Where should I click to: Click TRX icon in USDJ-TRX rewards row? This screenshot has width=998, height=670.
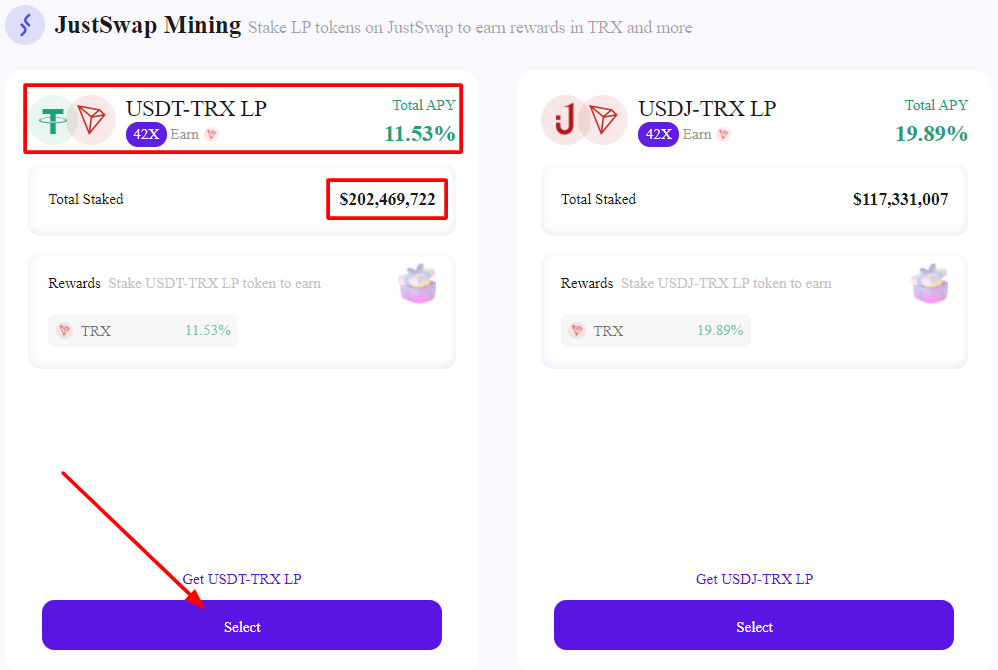pyautogui.click(x=577, y=331)
